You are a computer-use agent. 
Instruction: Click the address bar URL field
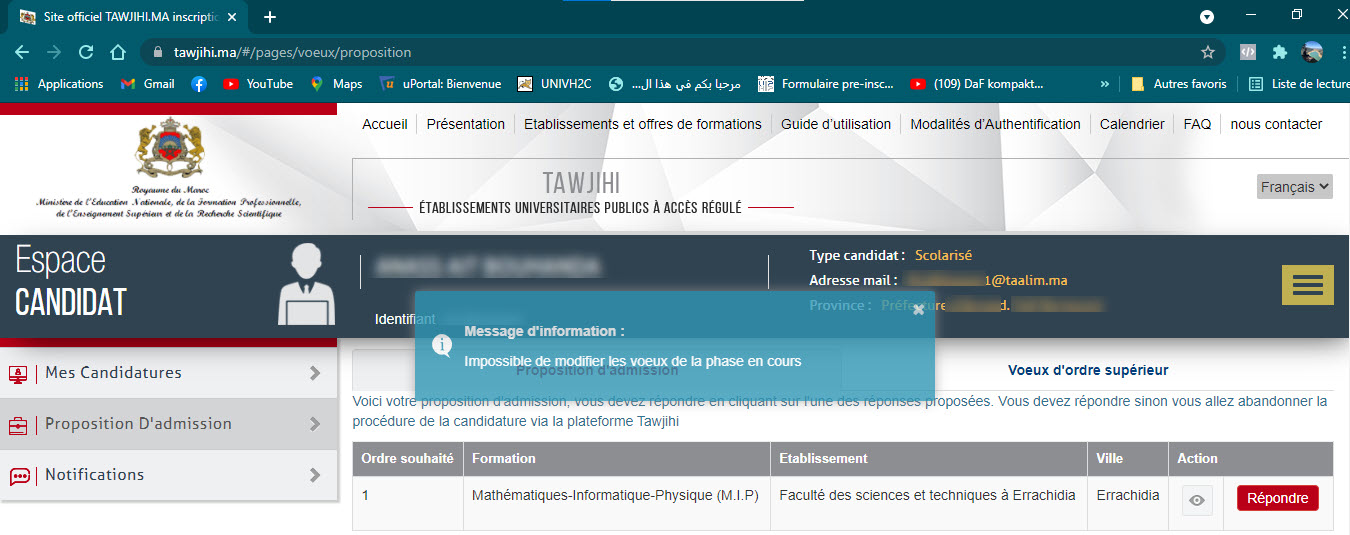tap(680, 52)
